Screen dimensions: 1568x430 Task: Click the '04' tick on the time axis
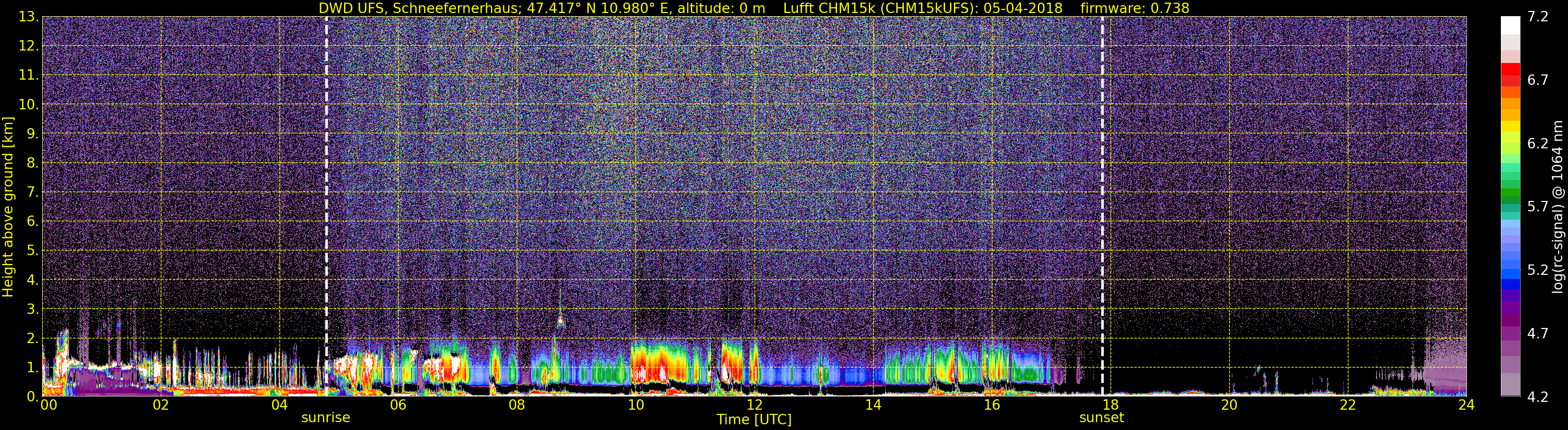pyautogui.click(x=279, y=405)
